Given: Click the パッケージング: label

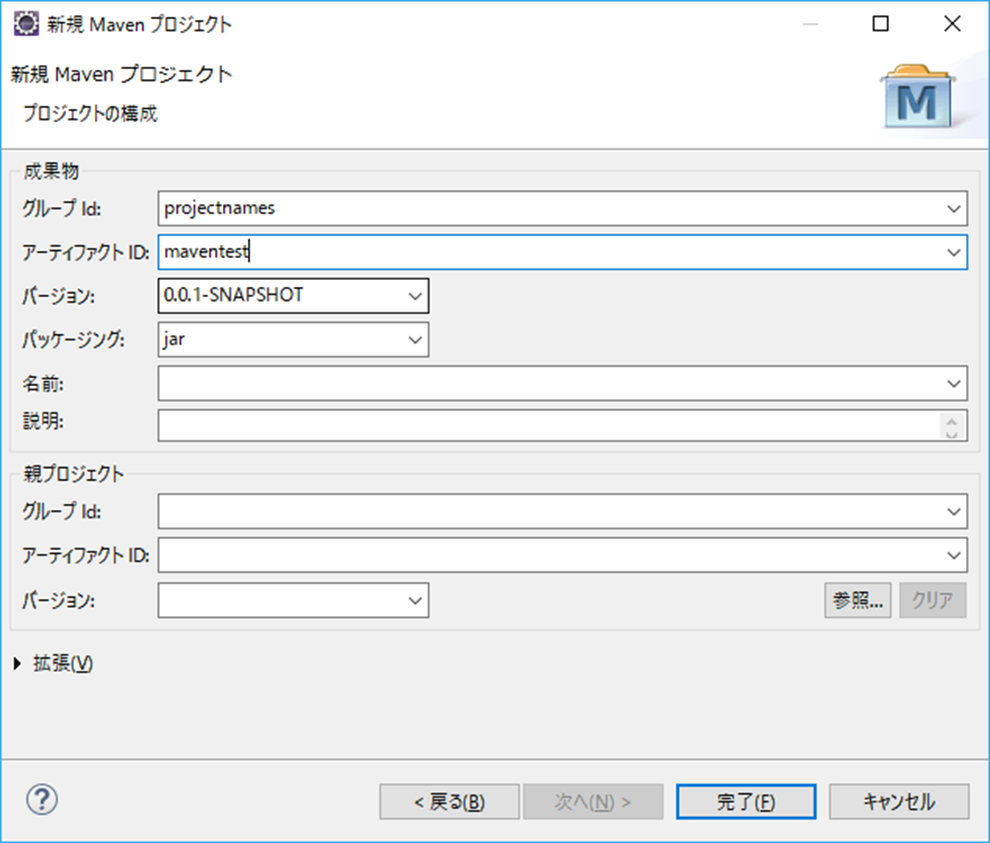Looking at the screenshot, I should (x=73, y=340).
